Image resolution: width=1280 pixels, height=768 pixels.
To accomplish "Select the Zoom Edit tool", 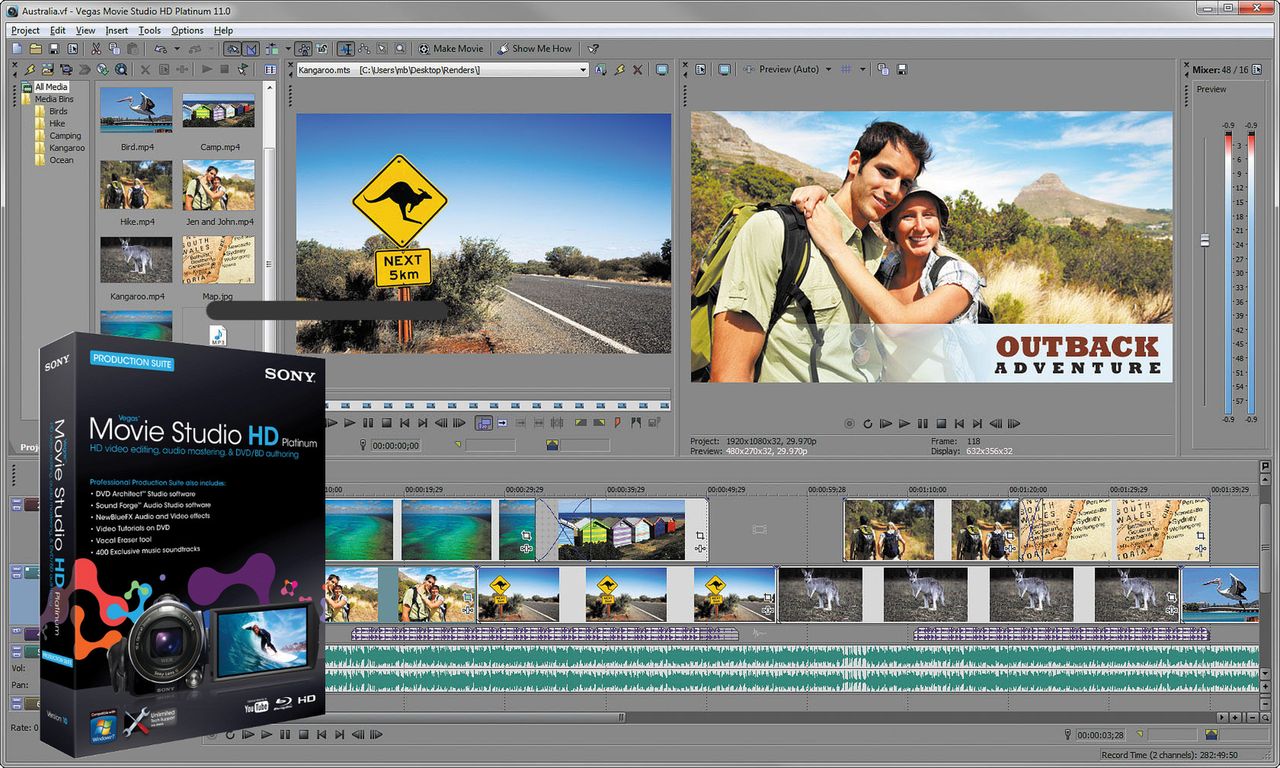I will click(x=400, y=48).
